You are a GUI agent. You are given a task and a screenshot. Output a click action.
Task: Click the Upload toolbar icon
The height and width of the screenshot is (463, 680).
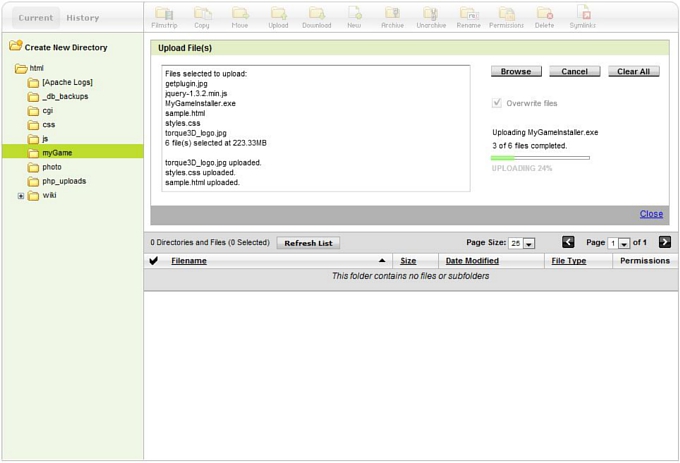pos(278,18)
